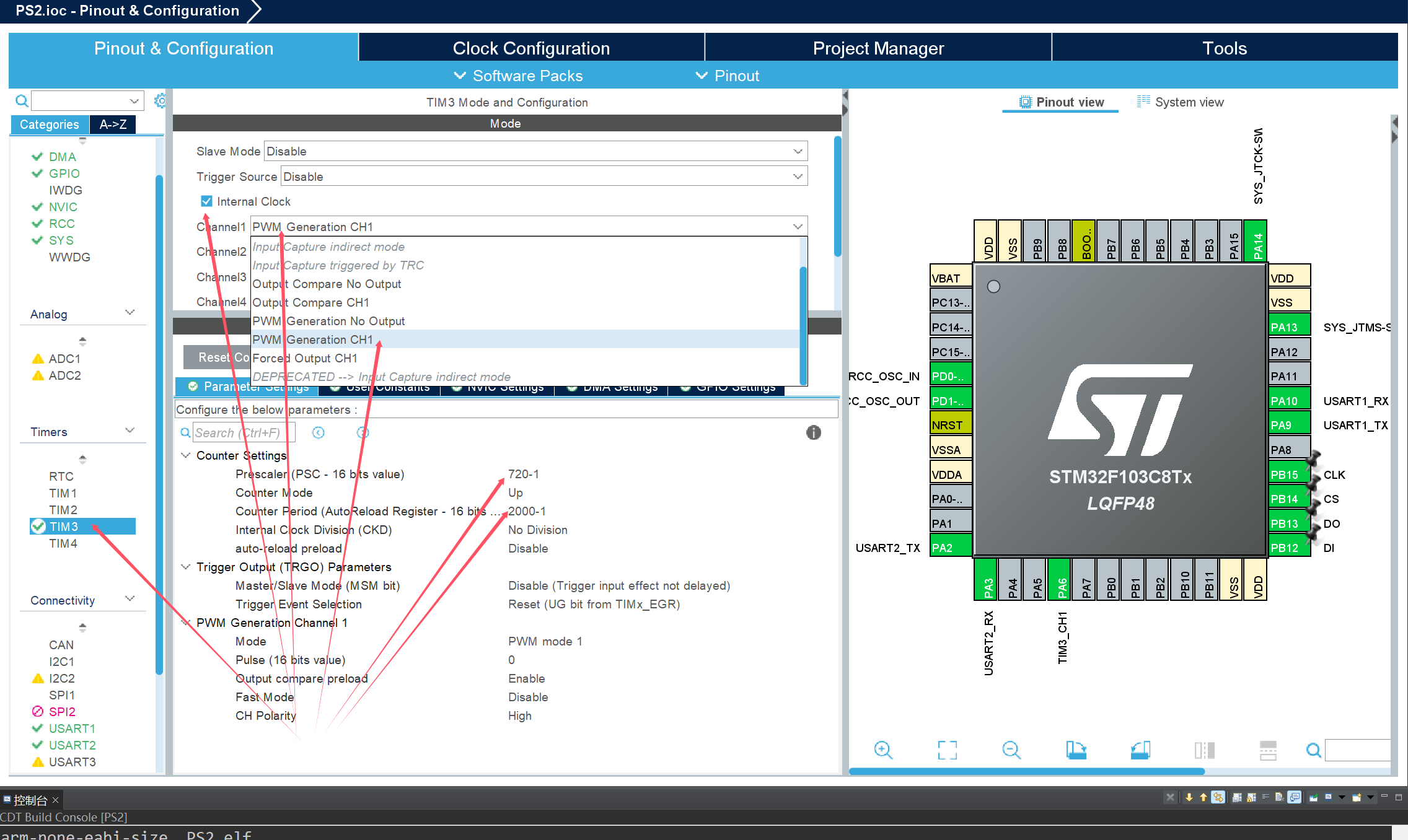The image size is (1408, 840).
Task: Collapse the Counter Settings group
Action: pos(185,455)
